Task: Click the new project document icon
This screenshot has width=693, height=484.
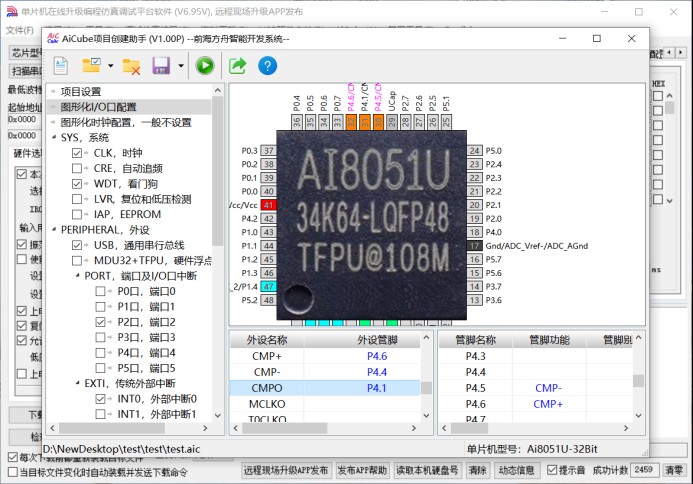Action: pyautogui.click(x=61, y=66)
